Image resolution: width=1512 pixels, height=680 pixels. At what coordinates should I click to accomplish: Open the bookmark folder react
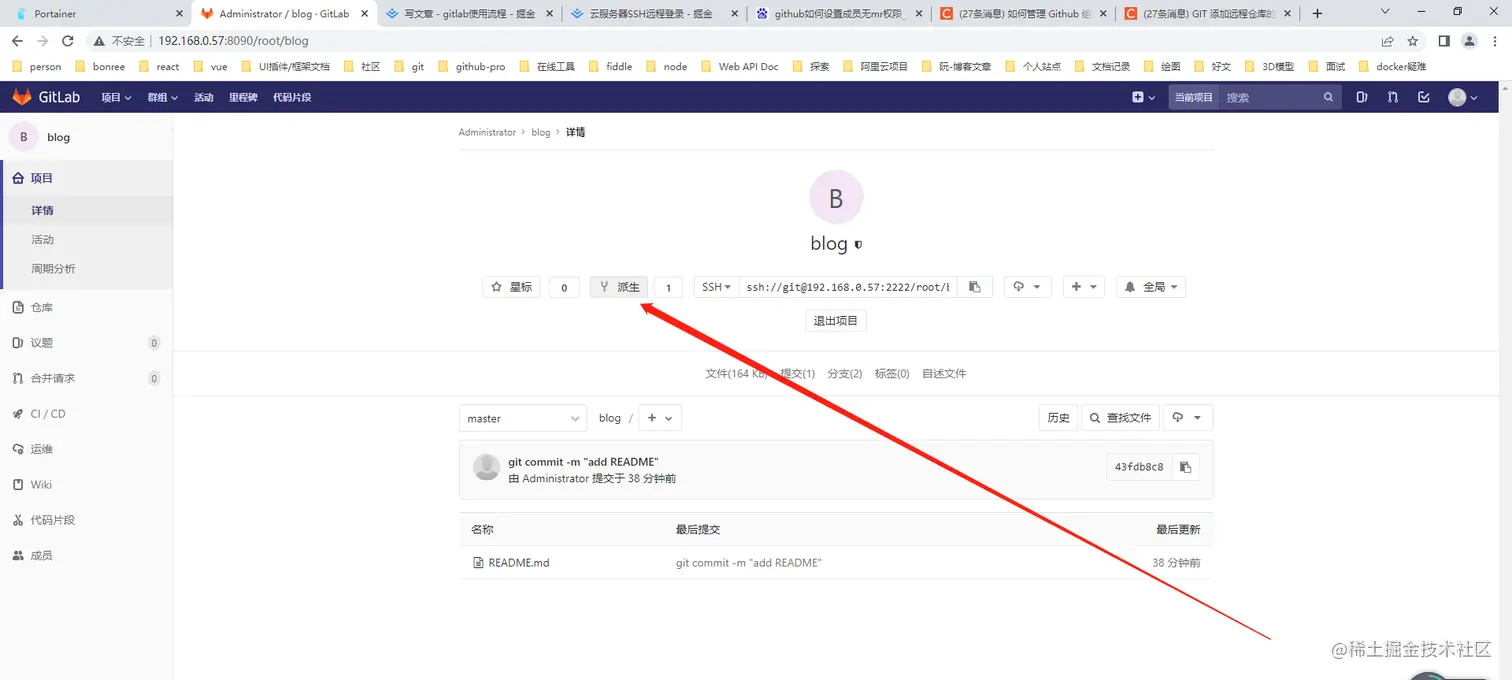click(159, 66)
